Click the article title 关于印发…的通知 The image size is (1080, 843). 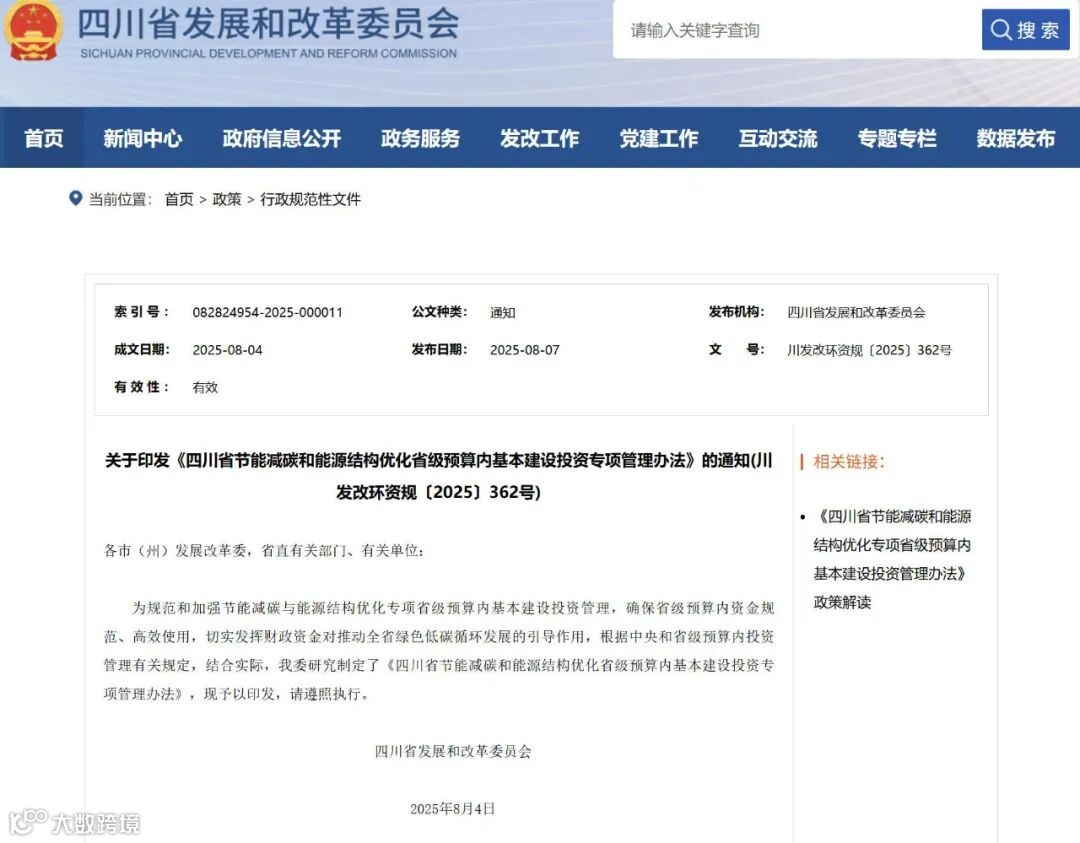(439, 476)
